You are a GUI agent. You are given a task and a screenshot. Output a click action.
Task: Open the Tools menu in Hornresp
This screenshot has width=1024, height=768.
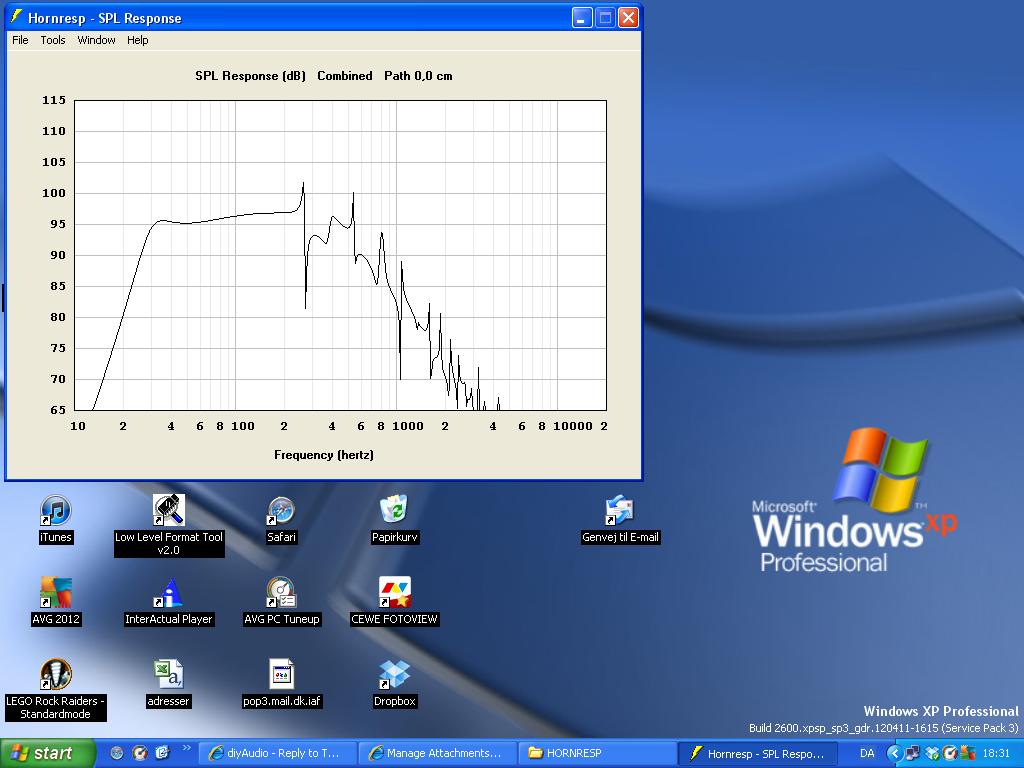(53, 40)
